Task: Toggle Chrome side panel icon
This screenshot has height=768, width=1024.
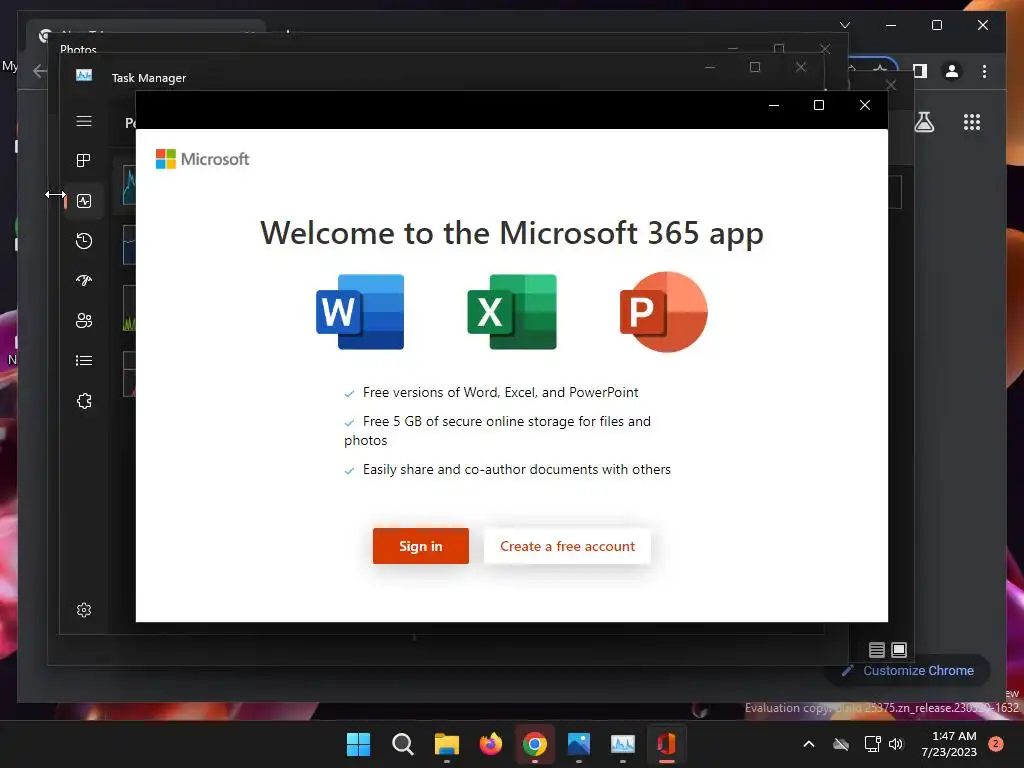Action: [x=920, y=71]
